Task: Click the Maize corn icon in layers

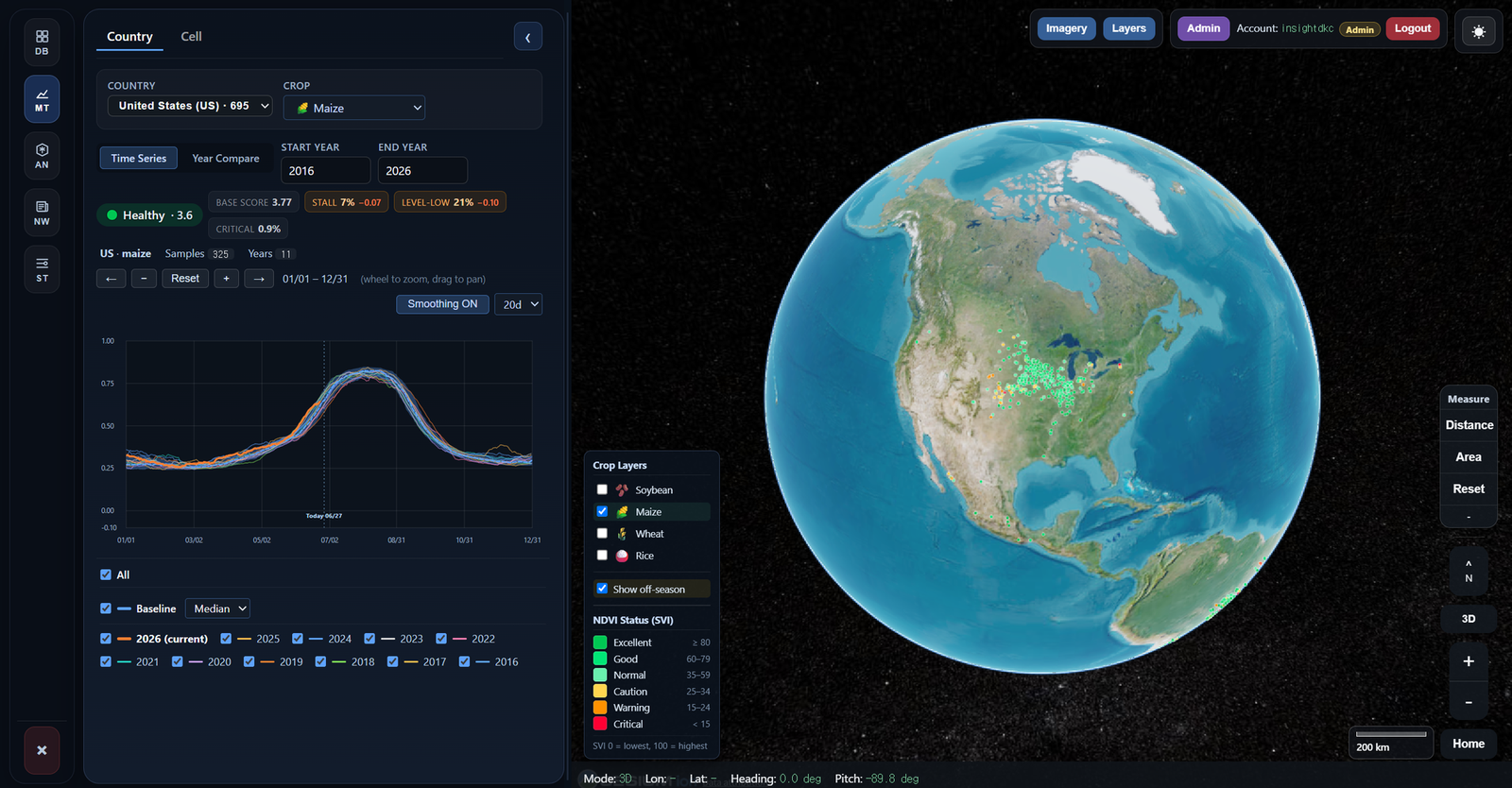Action: coord(622,512)
